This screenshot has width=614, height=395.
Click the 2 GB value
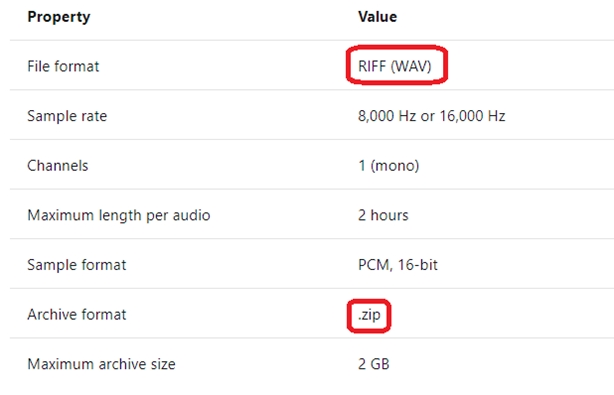coord(374,364)
